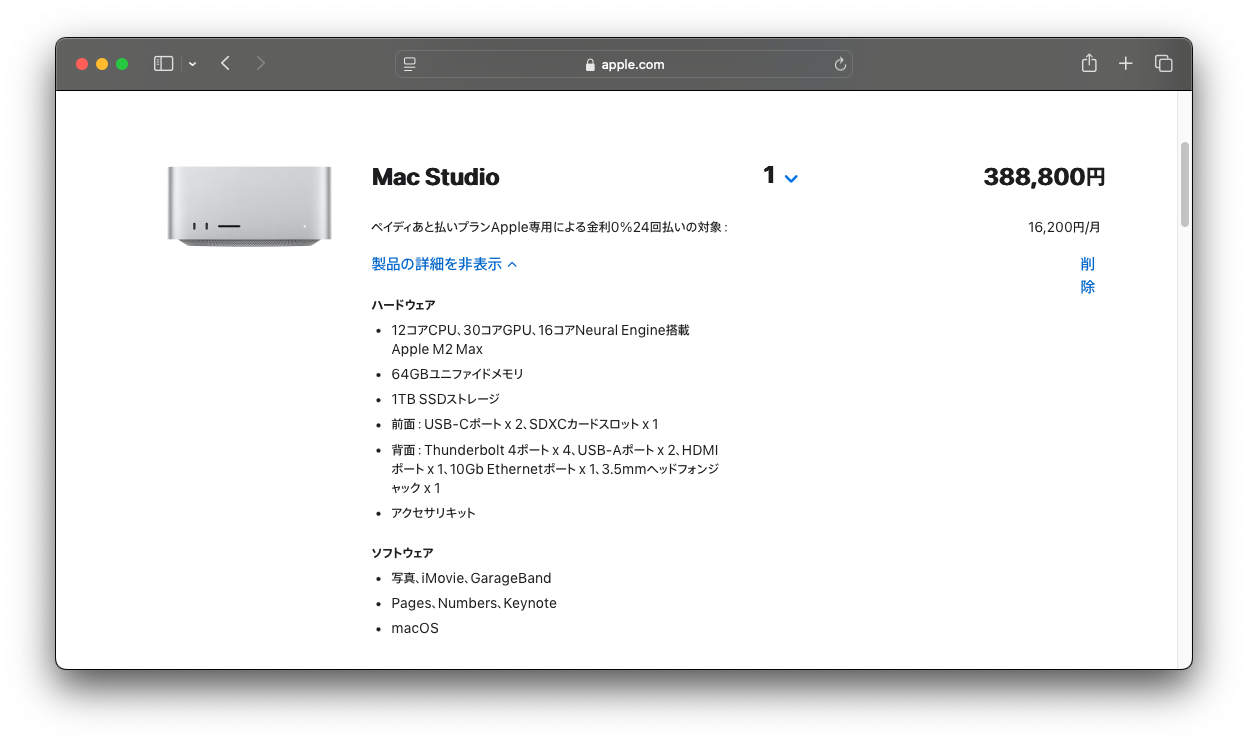Click the 写真、iMovie、GarageBand list item
This screenshot has width=1248, height=743.
pyautogui.click(x=471, y=578)
